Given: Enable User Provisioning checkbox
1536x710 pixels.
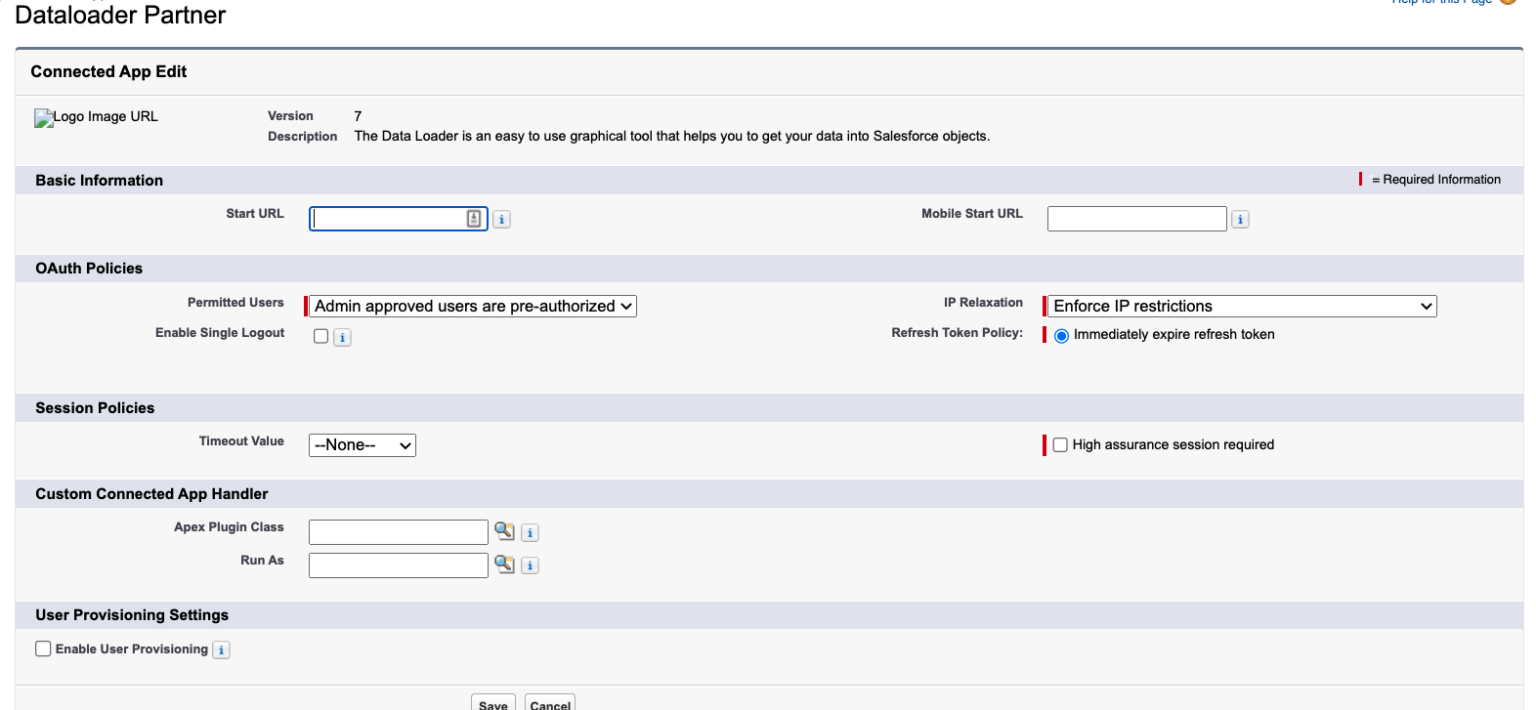Looking at the screenshot, I should [43, 648].
